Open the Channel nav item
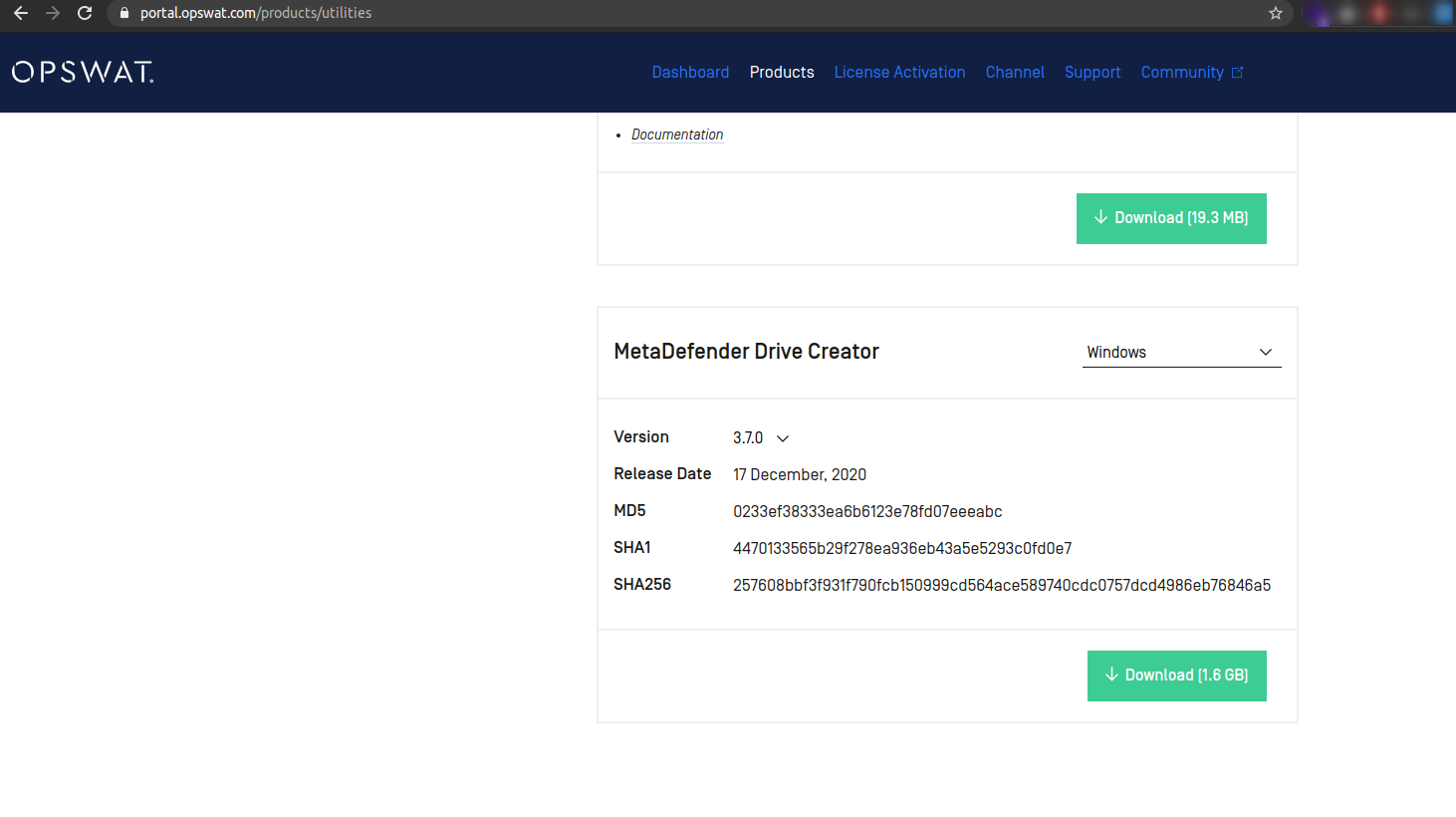This screenshot has height=817, width=1456. [1015, 72]
